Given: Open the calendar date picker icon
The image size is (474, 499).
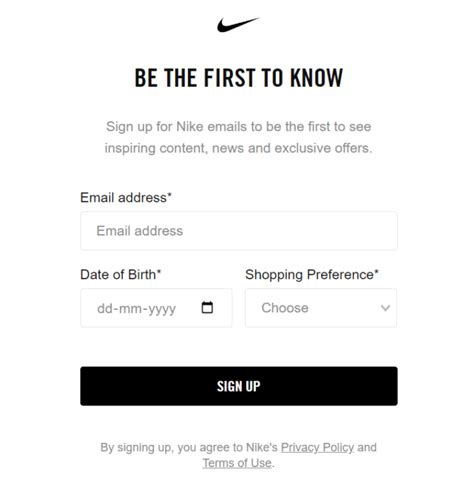Looking at the screenshot, I should point(207,307).
